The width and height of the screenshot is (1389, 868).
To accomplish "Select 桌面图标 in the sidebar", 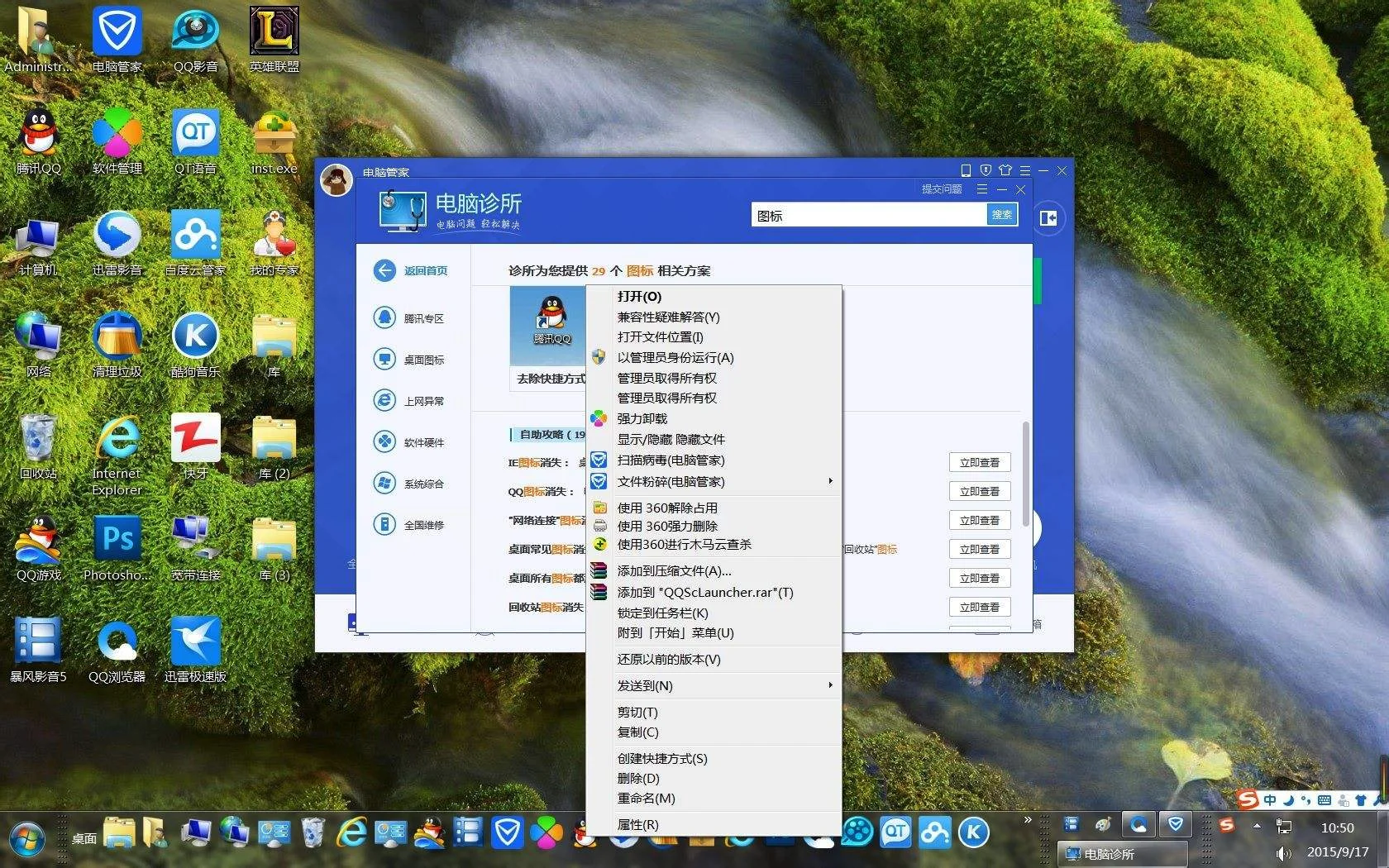I will click(x=410, y=360).
